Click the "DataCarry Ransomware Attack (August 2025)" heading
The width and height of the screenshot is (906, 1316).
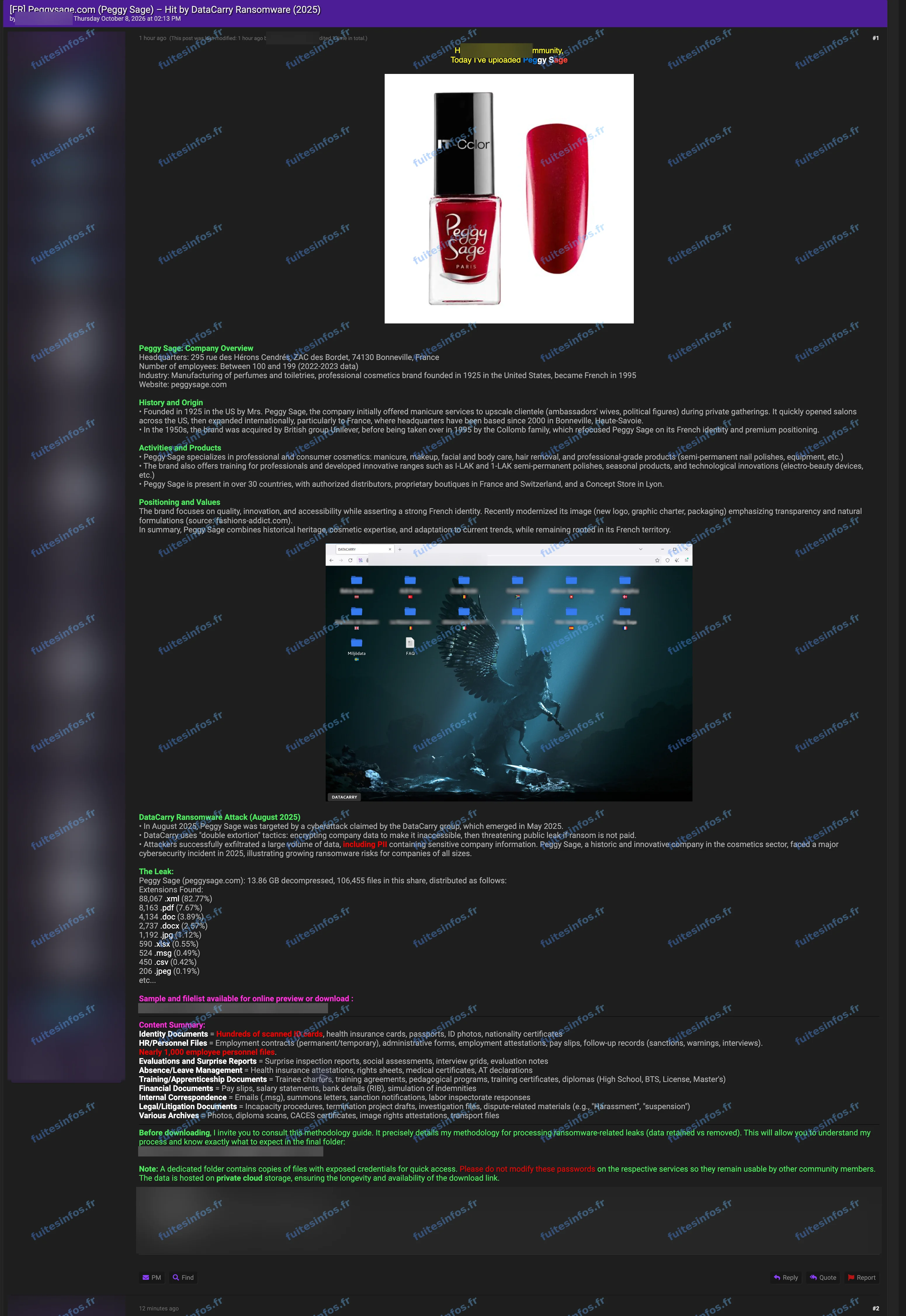pyautogui.click(x=220, y=817)
